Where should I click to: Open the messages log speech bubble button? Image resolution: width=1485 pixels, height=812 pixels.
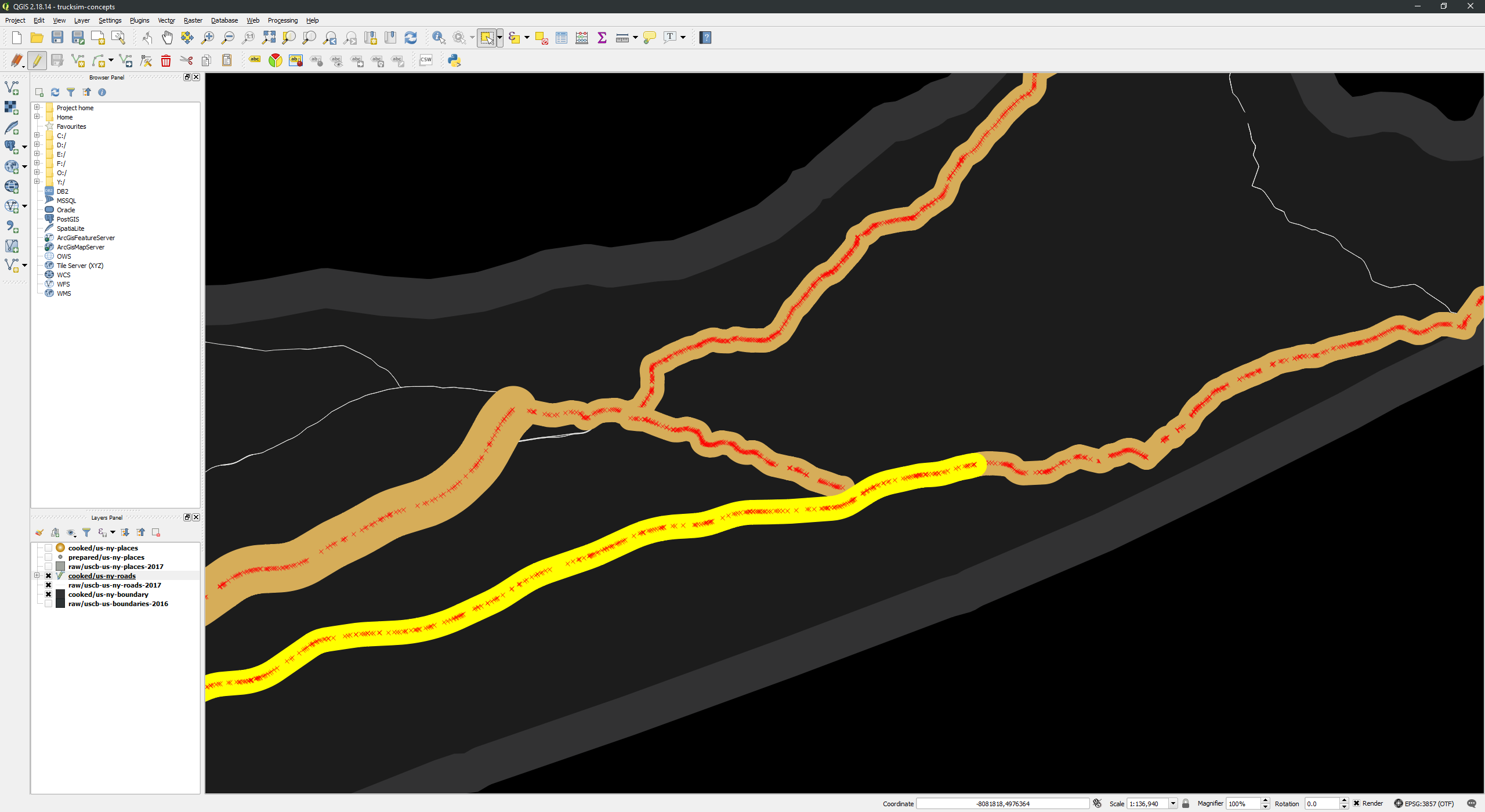point(1472,803)
